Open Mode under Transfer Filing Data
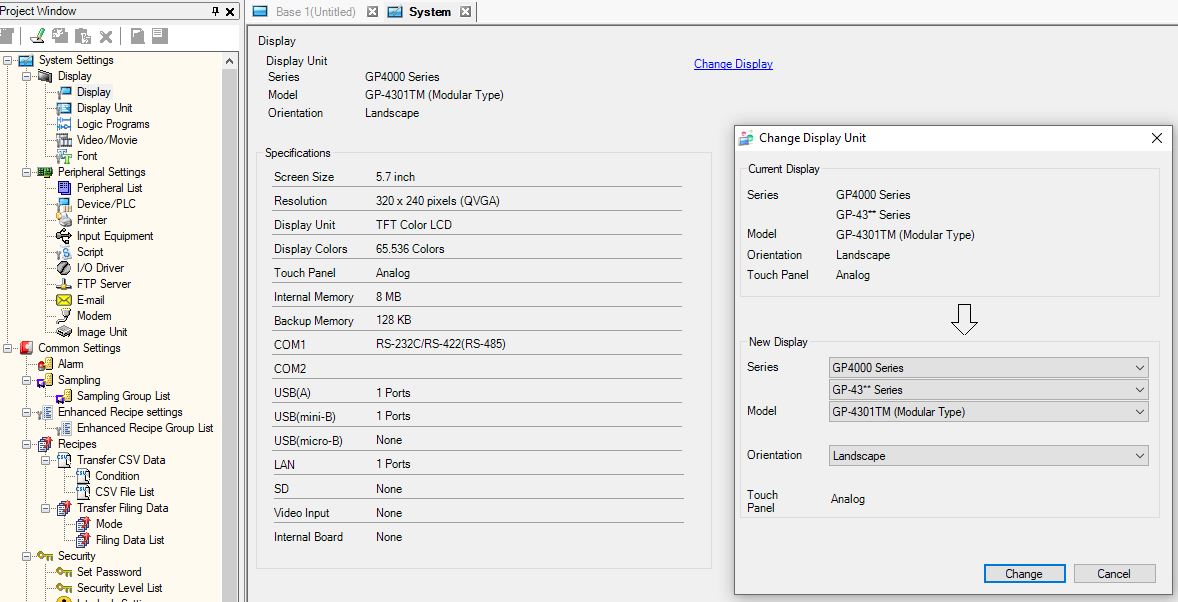 click(109, 524)
